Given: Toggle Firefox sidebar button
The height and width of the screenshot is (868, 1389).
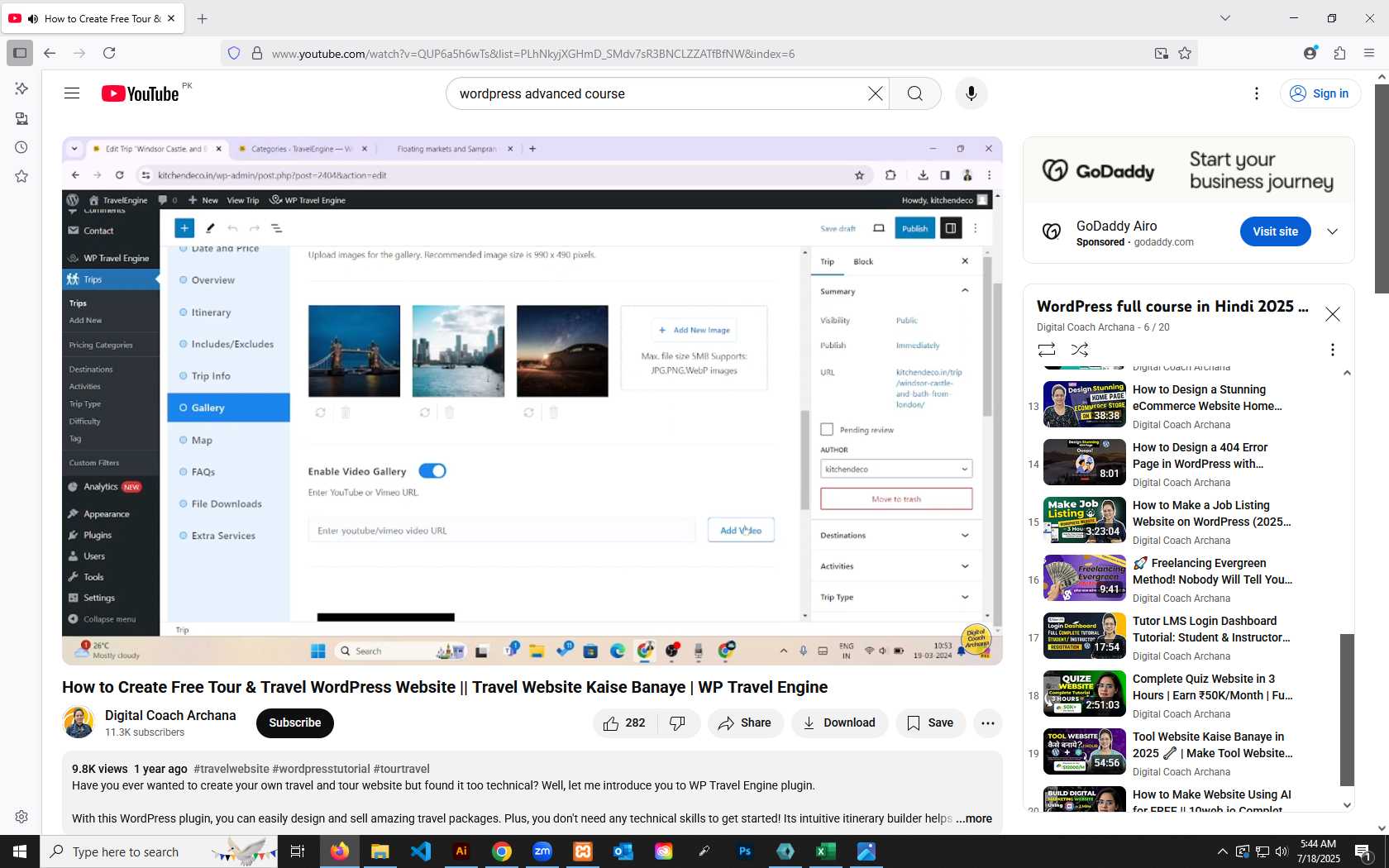Looking at the screenshot, I should point(20,53).
